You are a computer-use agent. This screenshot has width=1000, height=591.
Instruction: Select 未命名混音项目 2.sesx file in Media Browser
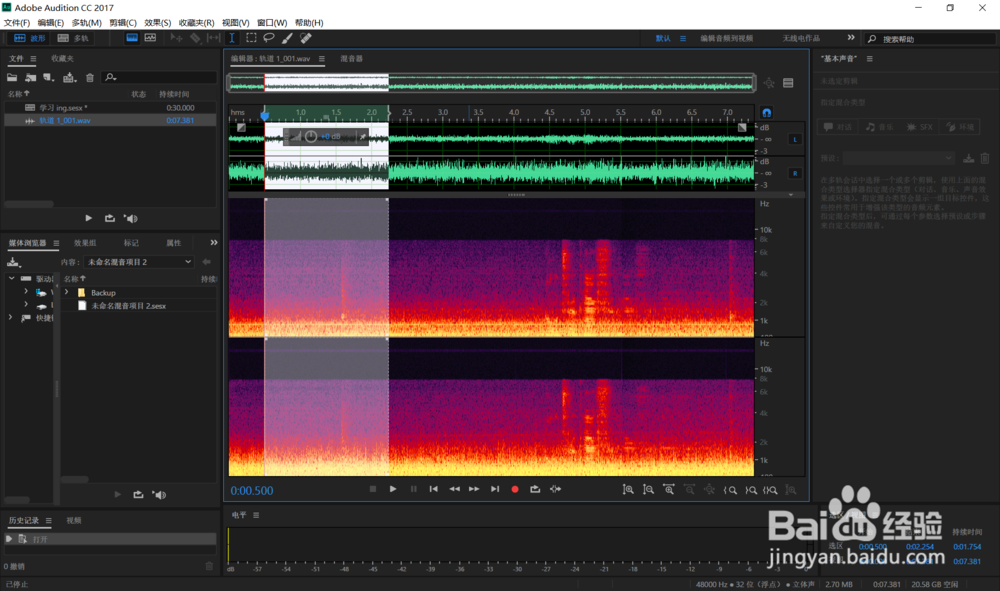128,306
